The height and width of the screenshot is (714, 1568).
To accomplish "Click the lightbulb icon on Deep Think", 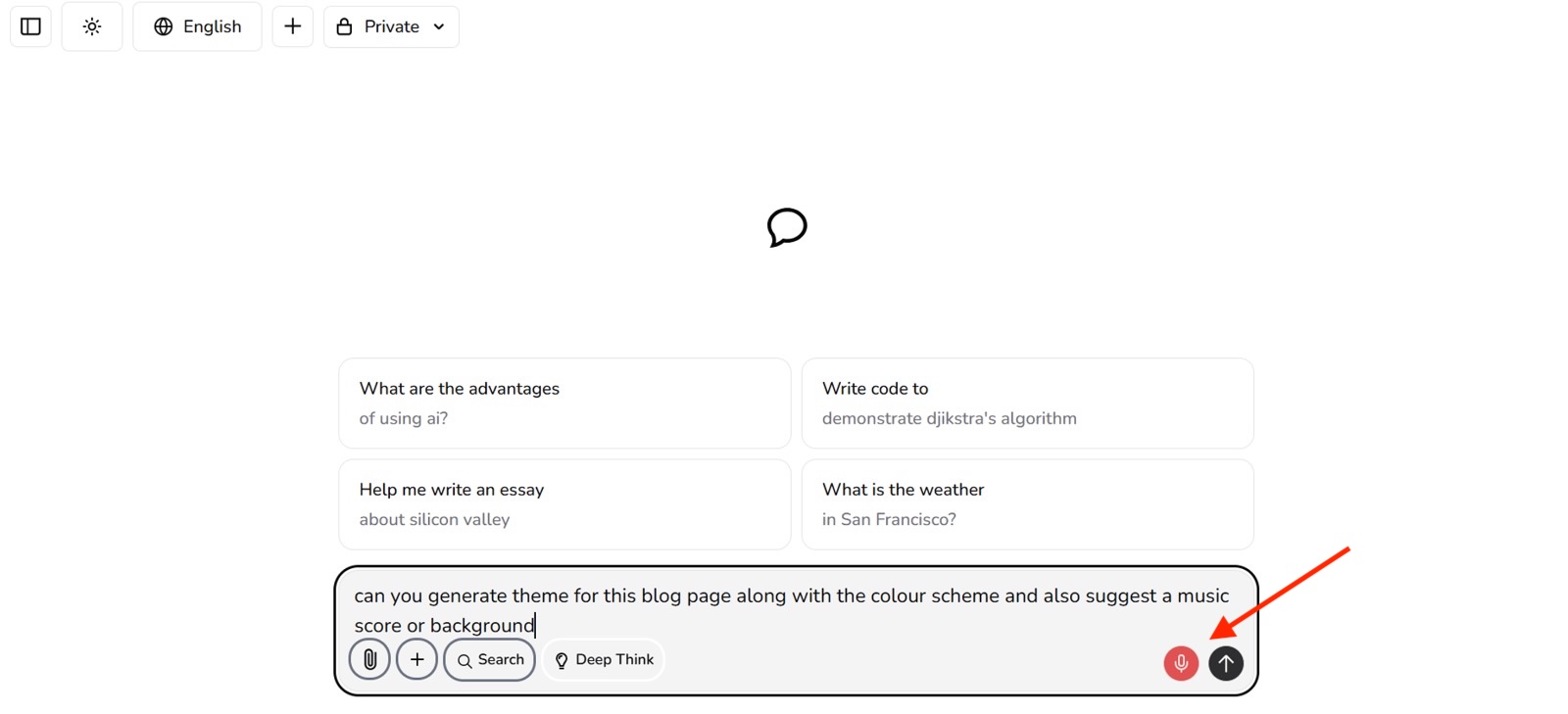I will pos(562,661).
